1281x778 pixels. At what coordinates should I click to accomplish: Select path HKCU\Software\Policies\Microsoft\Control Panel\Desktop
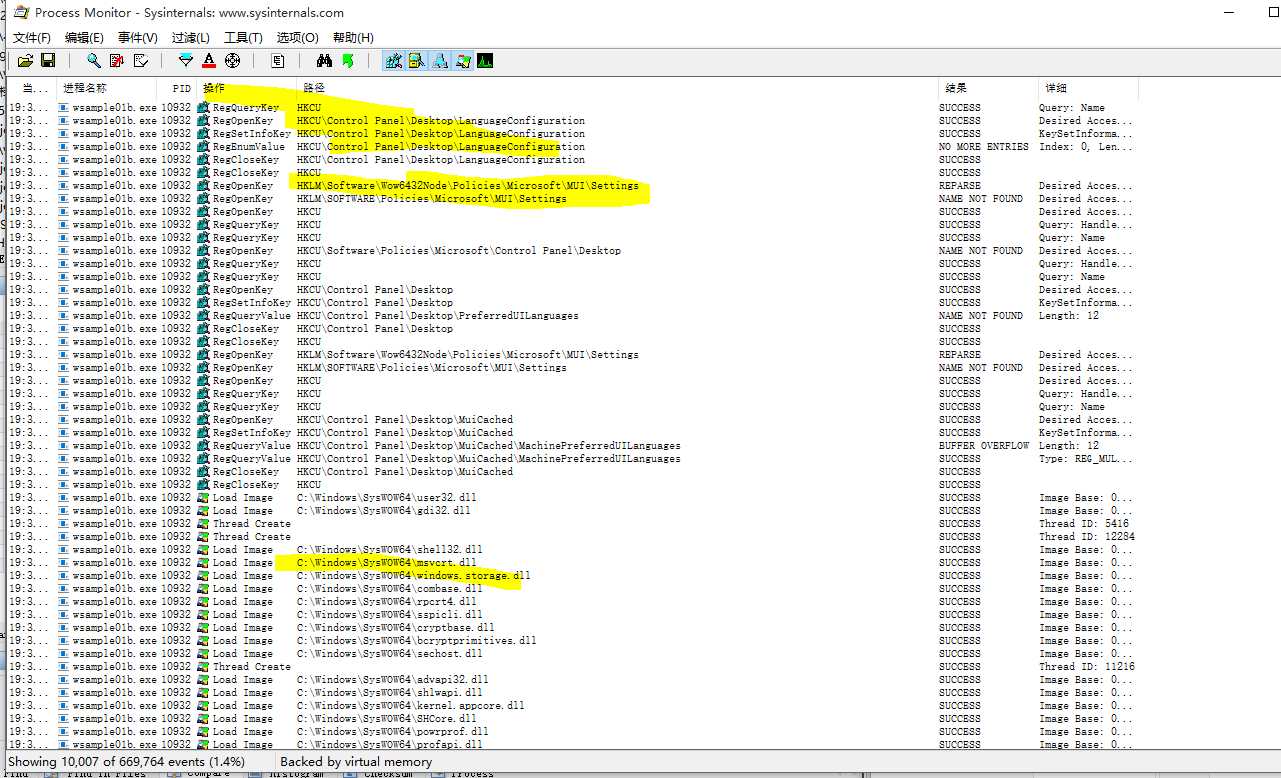pos(459,250)
